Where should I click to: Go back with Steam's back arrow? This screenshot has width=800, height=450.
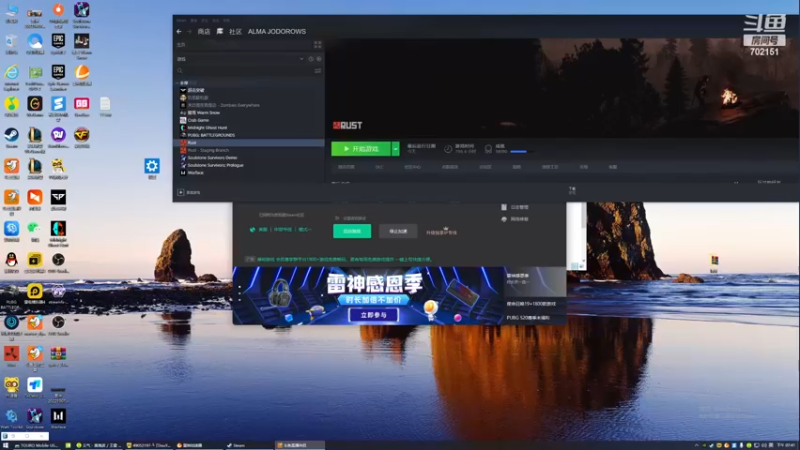coord(179,32)
